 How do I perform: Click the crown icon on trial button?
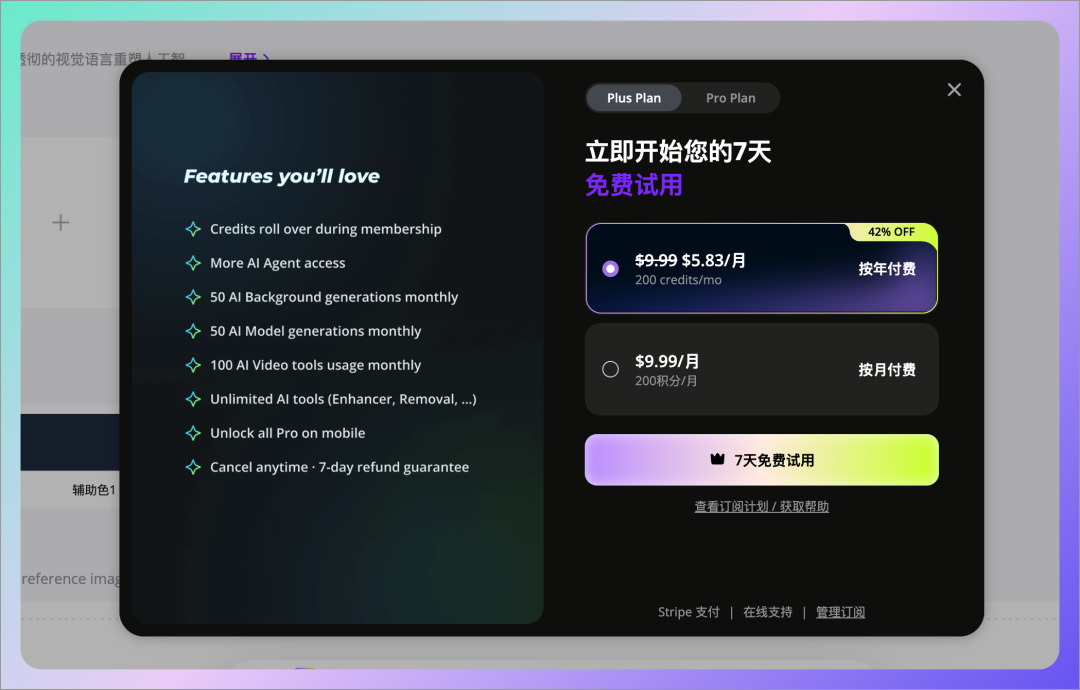coord(717,459)
